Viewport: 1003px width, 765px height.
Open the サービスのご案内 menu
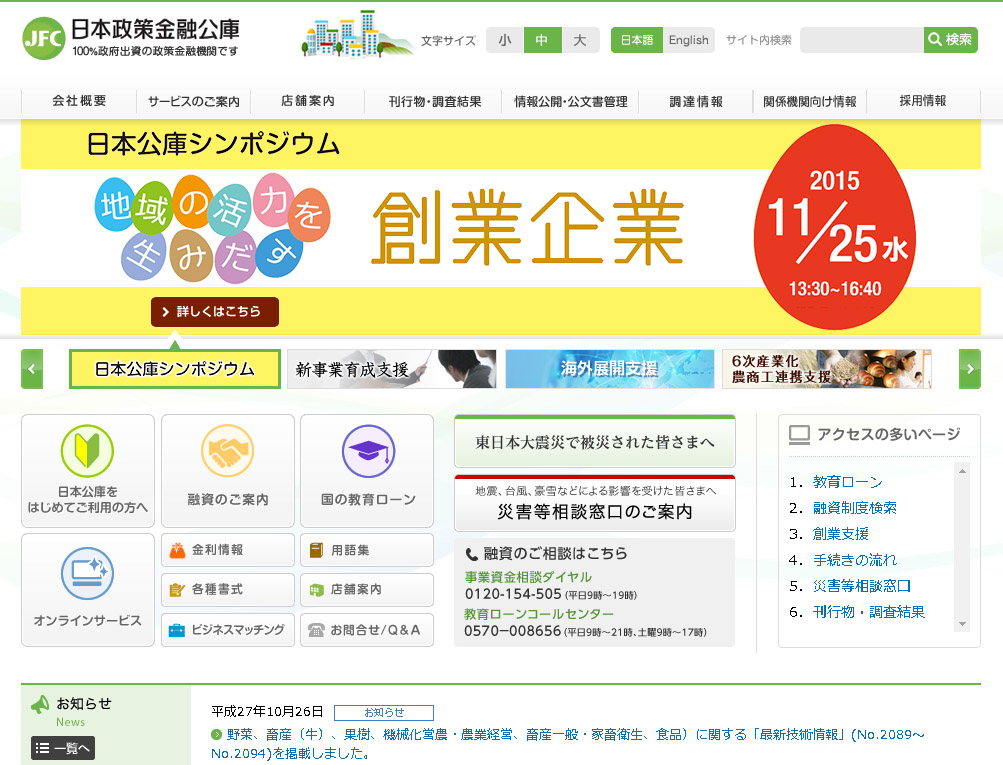193,101
